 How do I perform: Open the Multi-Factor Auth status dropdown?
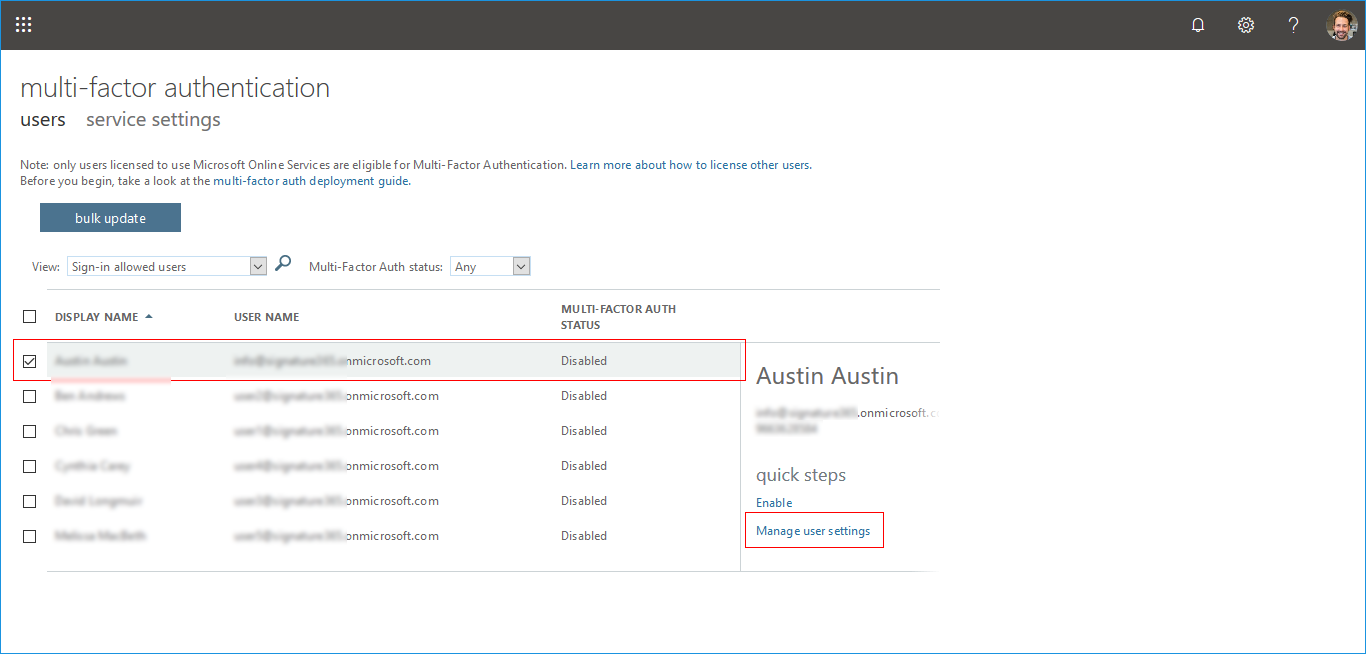[520, 267]
